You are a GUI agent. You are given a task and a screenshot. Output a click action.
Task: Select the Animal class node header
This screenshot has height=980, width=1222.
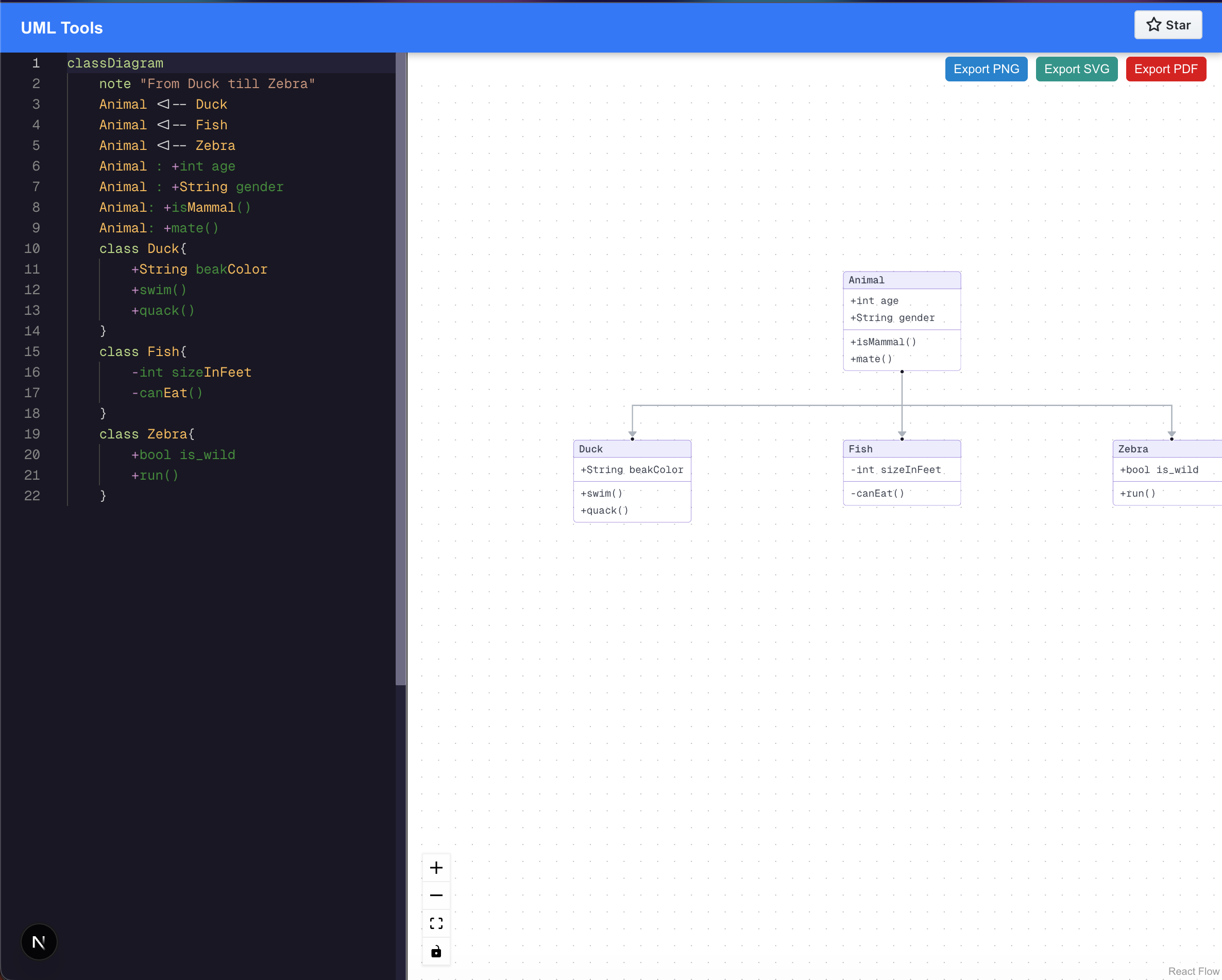coord(901,280)
